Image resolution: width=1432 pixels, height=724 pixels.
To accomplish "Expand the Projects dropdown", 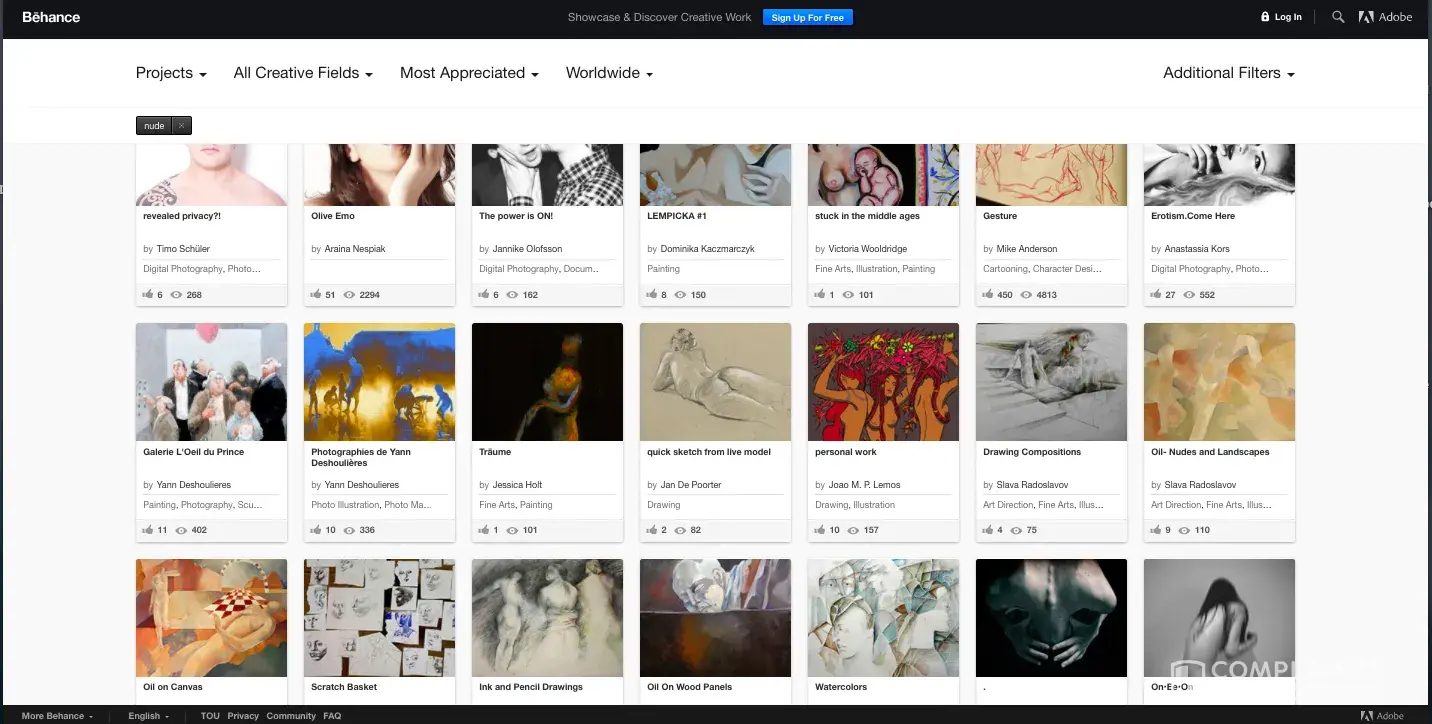I will pyautogui.click(x=171, y=73).
